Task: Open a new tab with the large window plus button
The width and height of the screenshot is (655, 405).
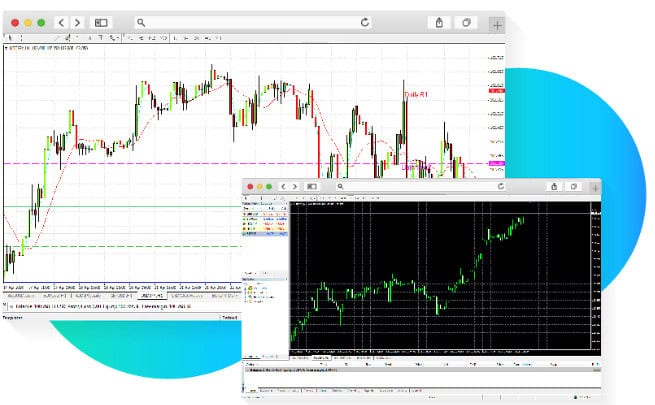Action: pyautogui.click(x=496, y=24)
